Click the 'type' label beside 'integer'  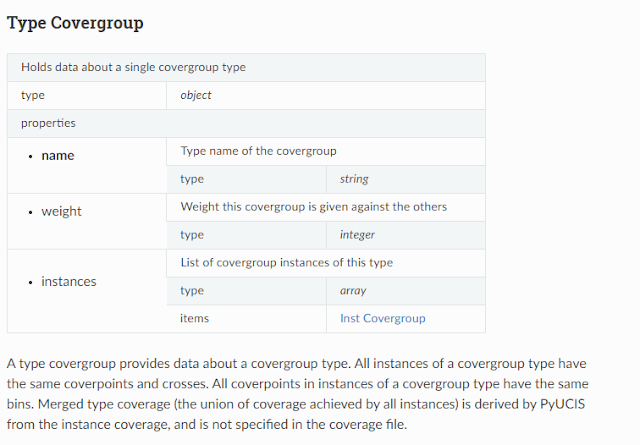click(192, 235)
